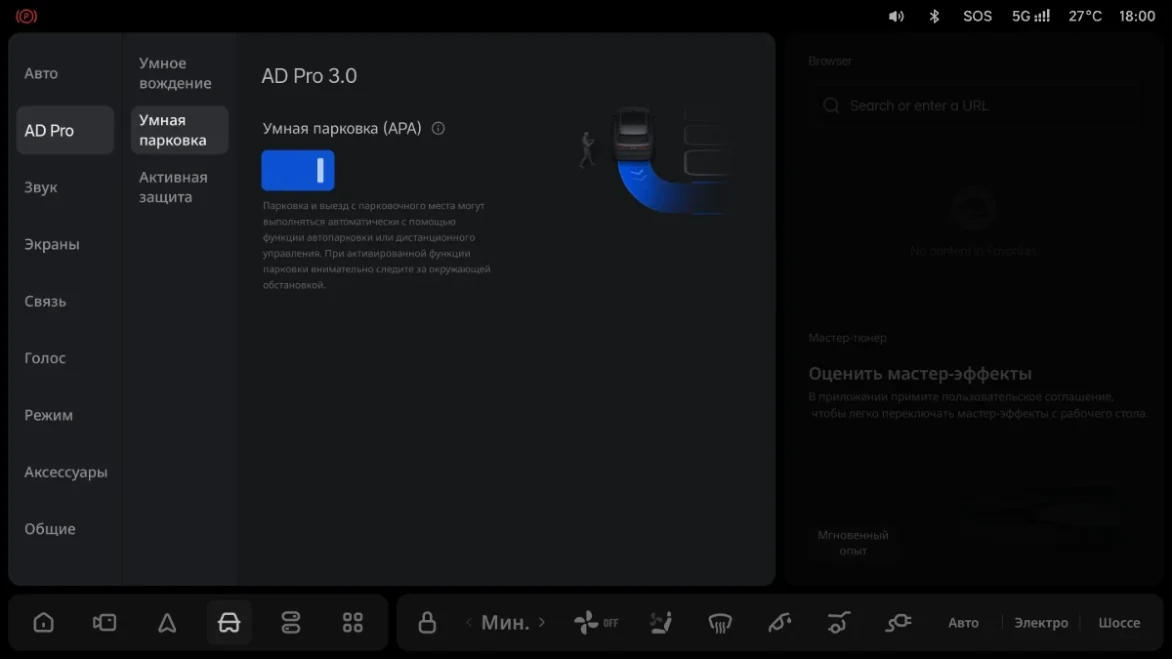The width and height of the screenshot is (1172, 659).
Task: Select the Шоссе drive mode
Action: [1119, 622]
